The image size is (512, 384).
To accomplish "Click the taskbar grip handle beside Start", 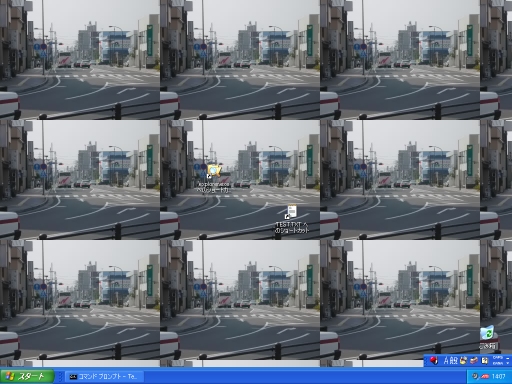I will 60,377.
